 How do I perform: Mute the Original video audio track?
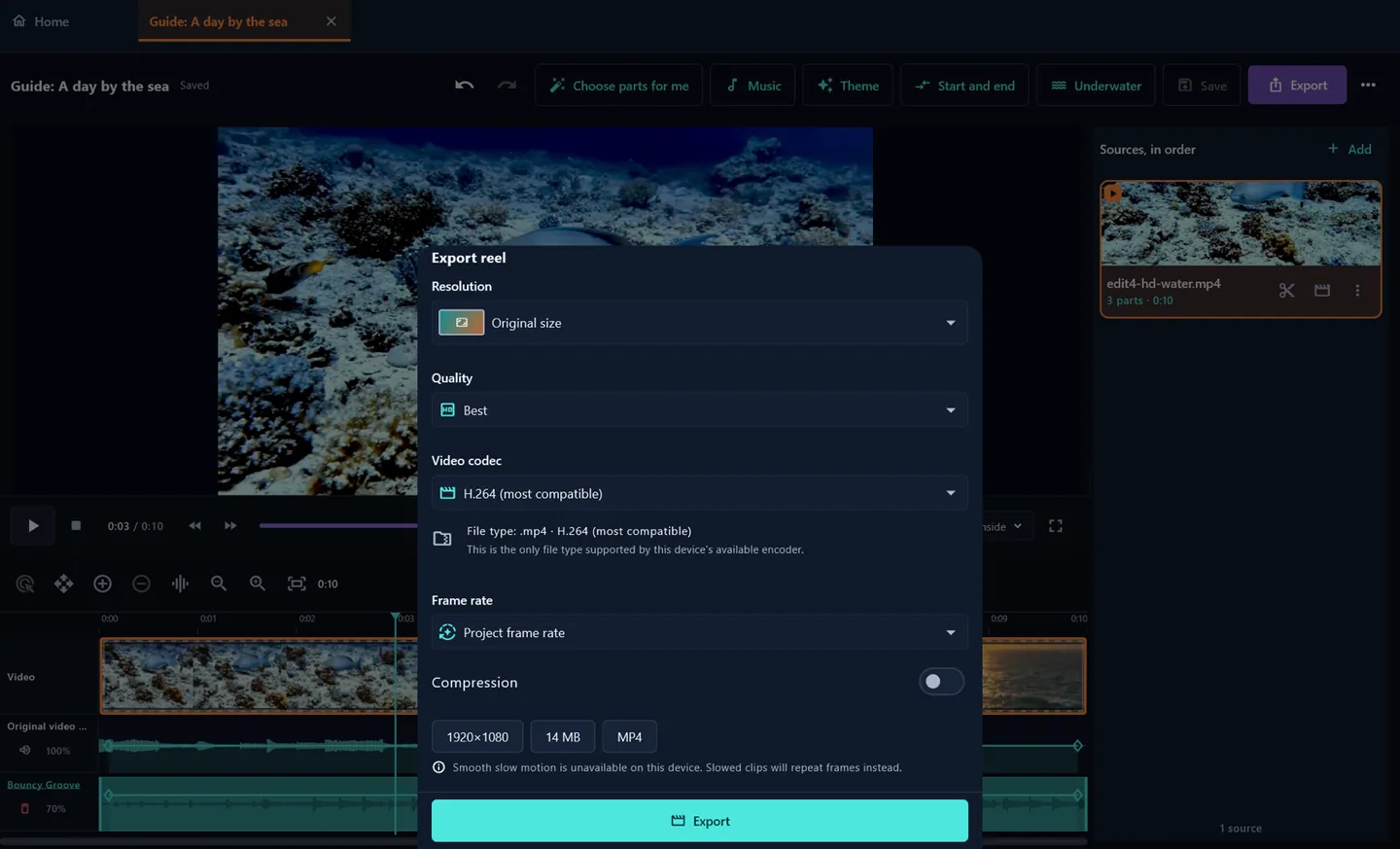click(x=25, y=751)
